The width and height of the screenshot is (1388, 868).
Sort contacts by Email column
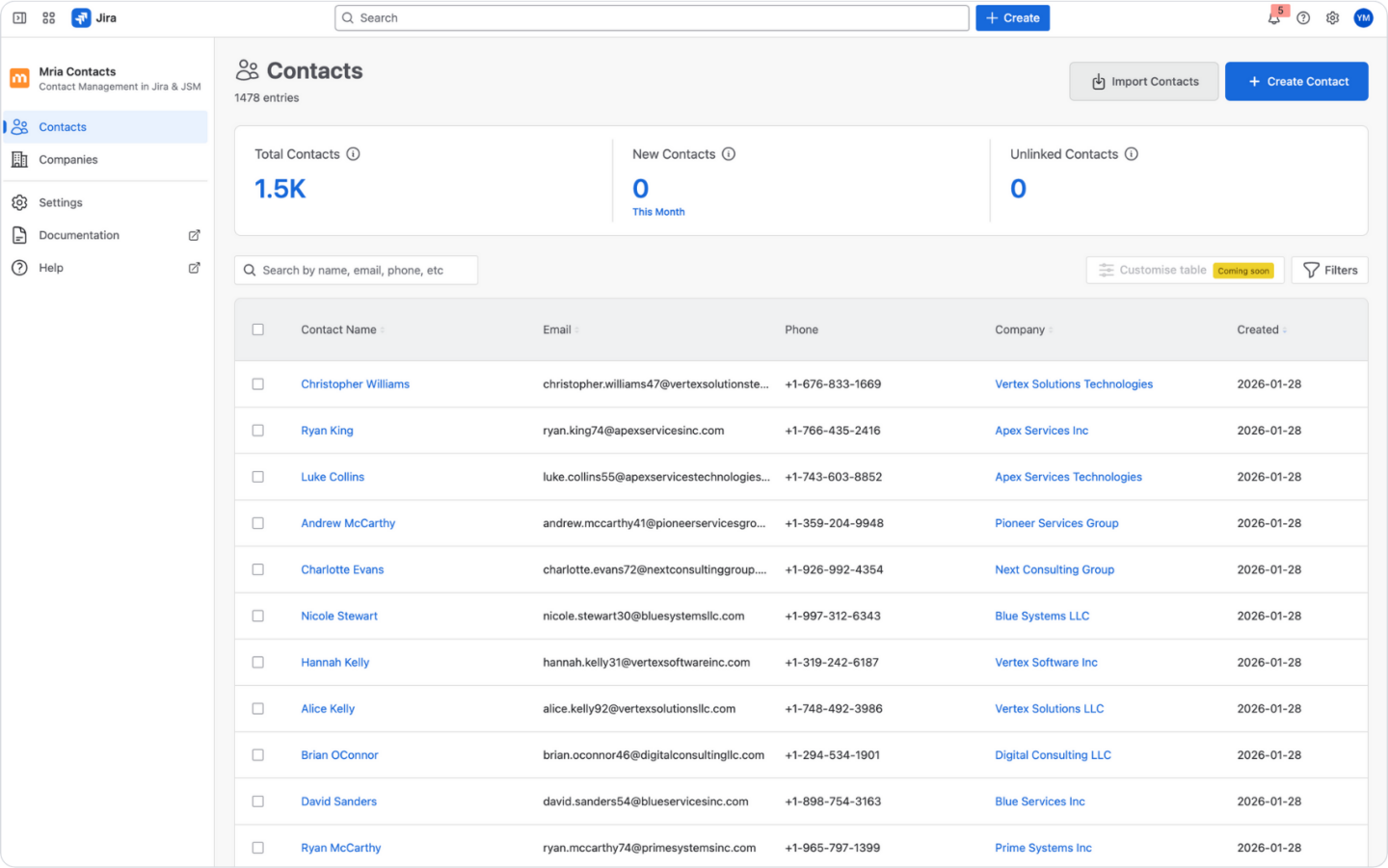576,329
